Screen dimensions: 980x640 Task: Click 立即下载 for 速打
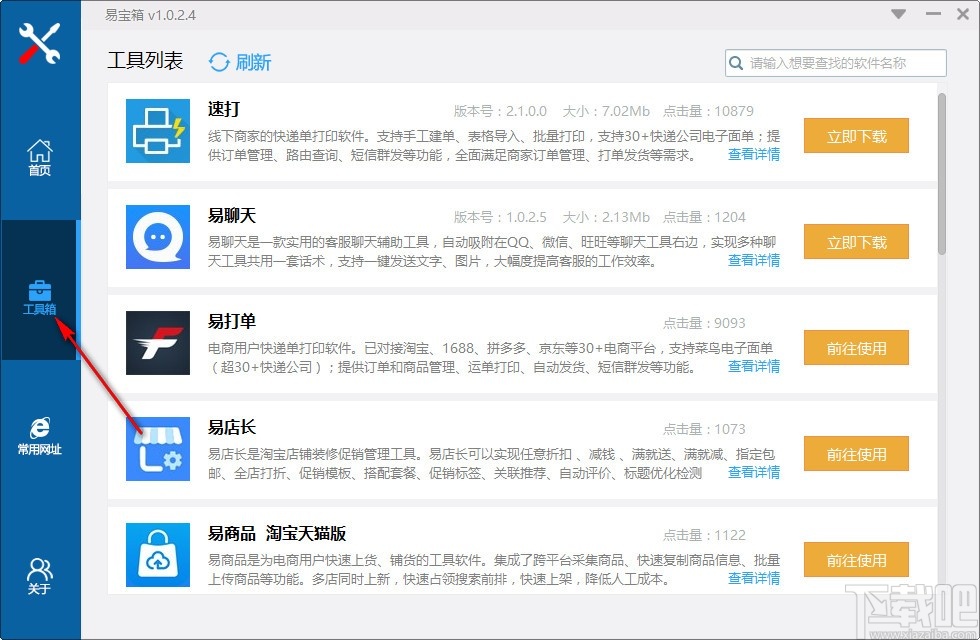coord(856,135)
